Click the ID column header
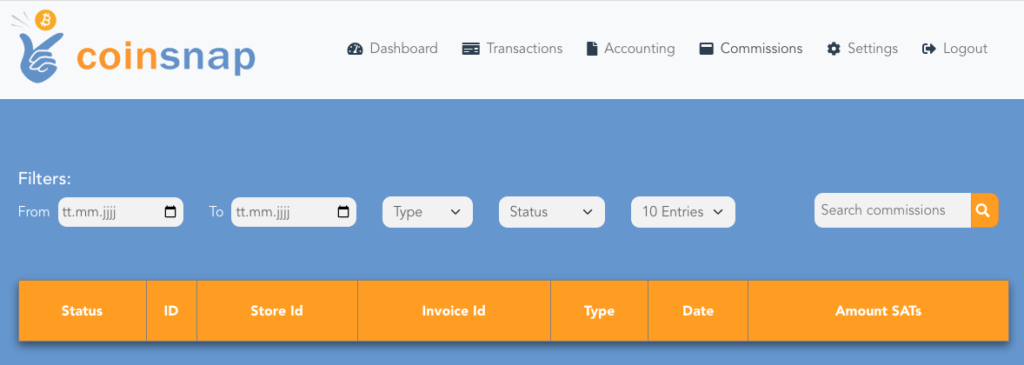 pos(171,311)
